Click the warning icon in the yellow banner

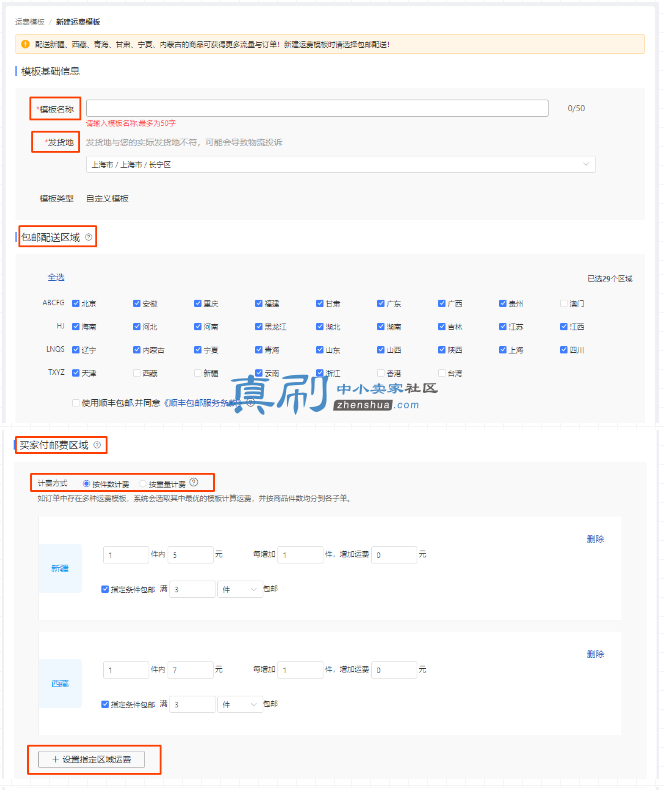tap(25, 44)
